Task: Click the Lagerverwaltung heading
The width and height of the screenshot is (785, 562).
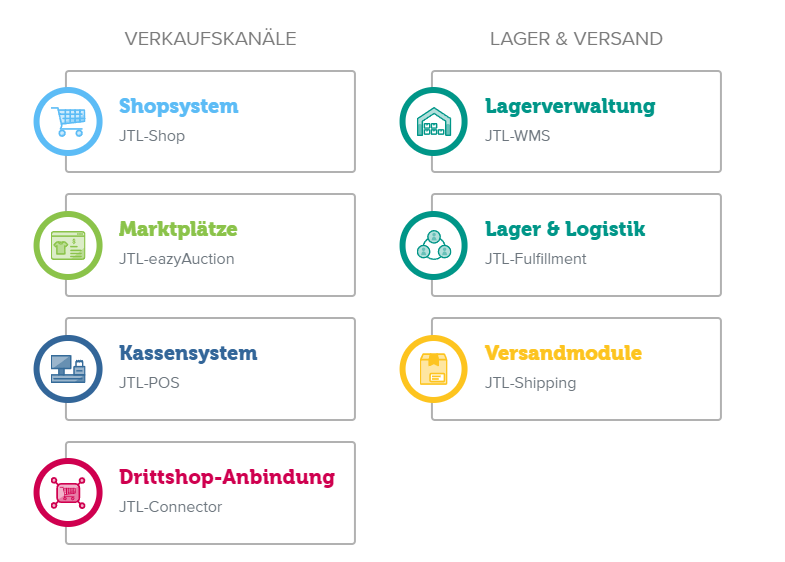Action: 570,107
